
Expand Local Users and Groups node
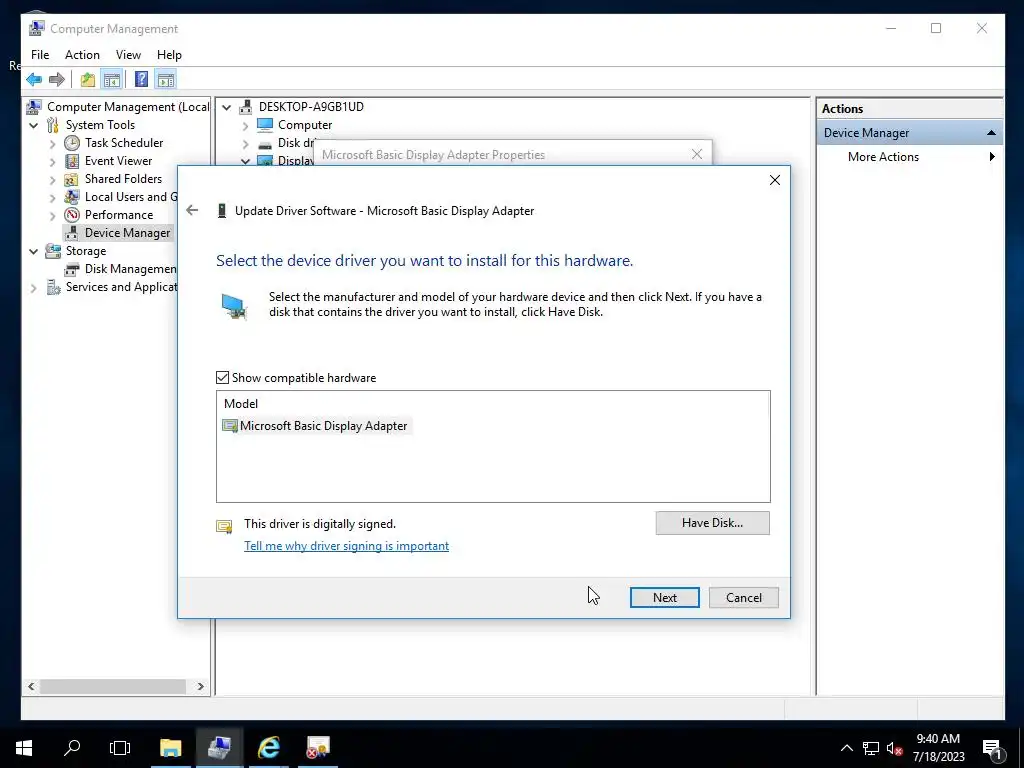click(x=53, y=197)
